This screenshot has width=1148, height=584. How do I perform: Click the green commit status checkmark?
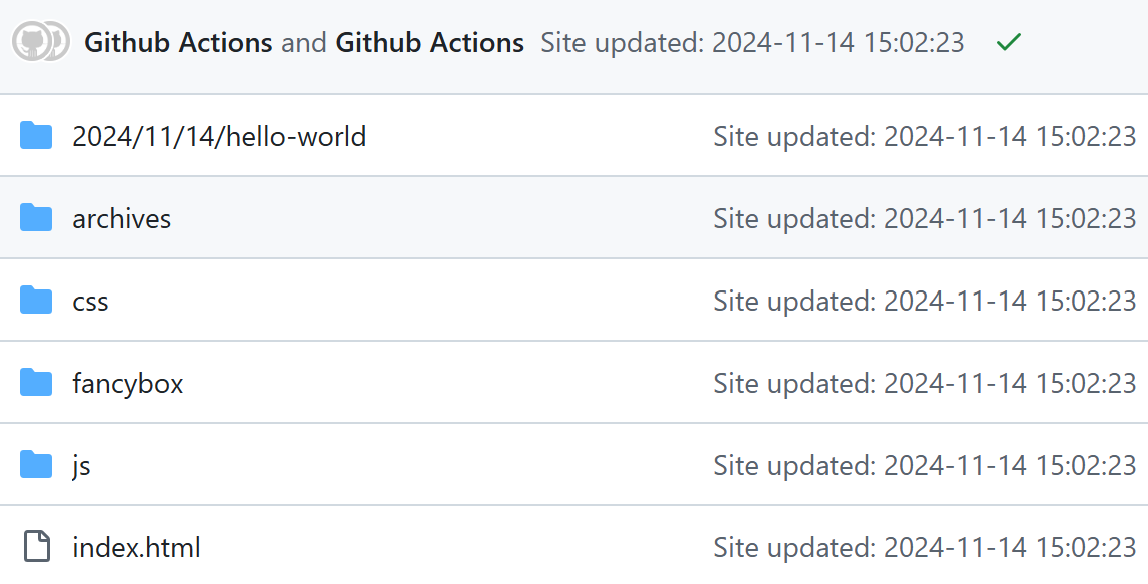pos(1009,42)
